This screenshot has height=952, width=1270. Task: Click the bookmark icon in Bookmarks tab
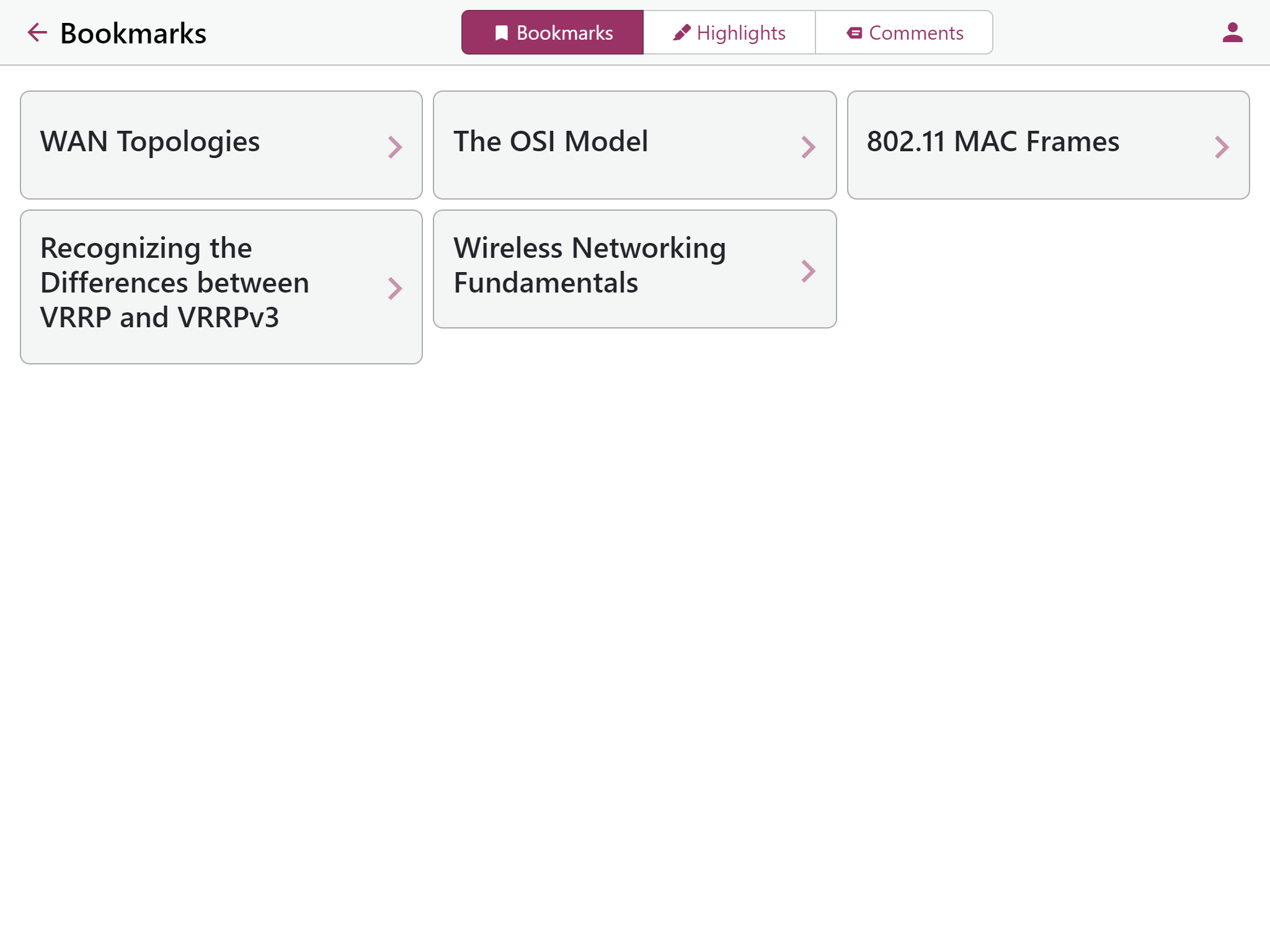(x=501, y=33)
